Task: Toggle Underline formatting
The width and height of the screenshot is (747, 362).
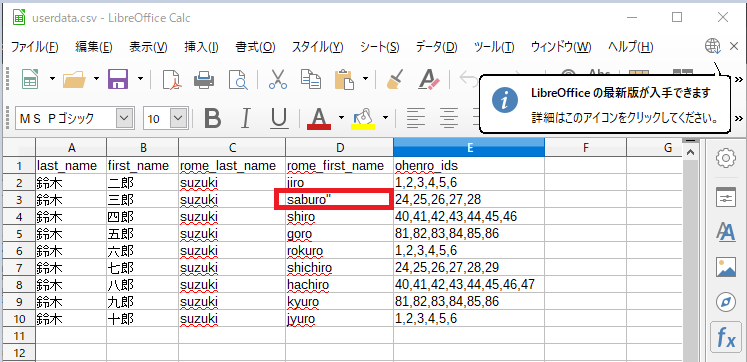Action: [279, 118]
